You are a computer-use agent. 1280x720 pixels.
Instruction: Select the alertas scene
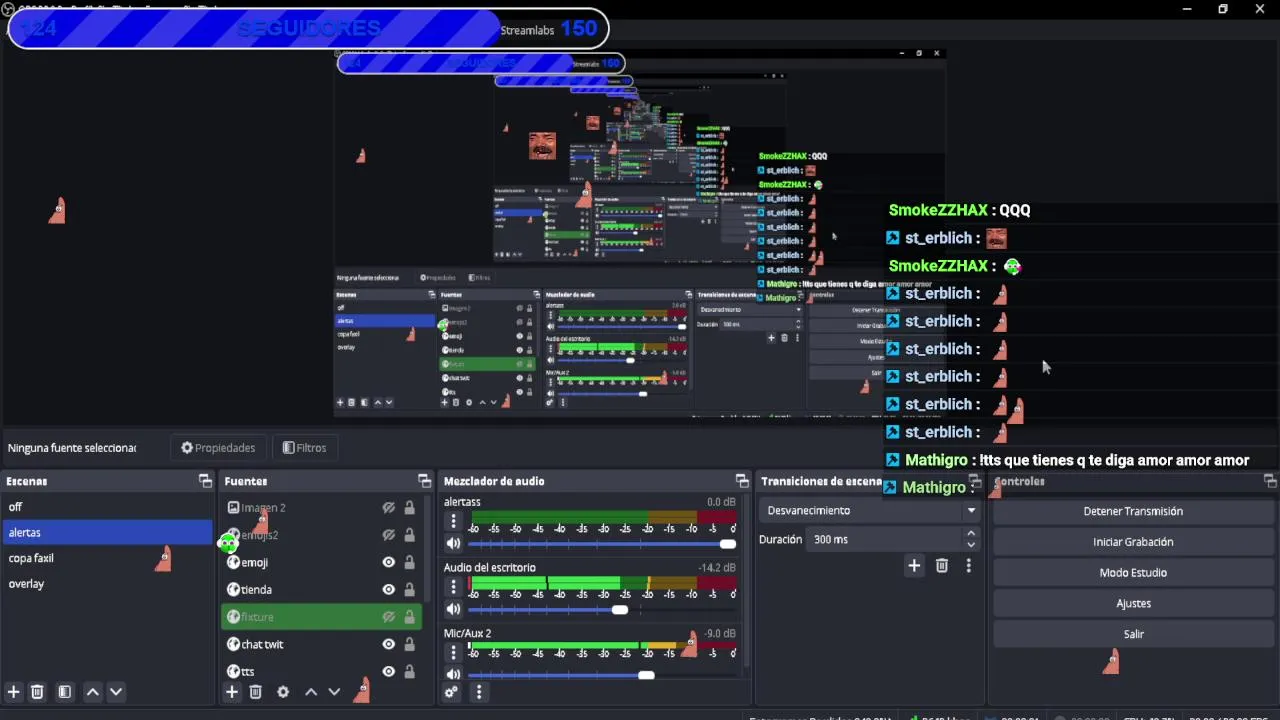coord(107,533)
